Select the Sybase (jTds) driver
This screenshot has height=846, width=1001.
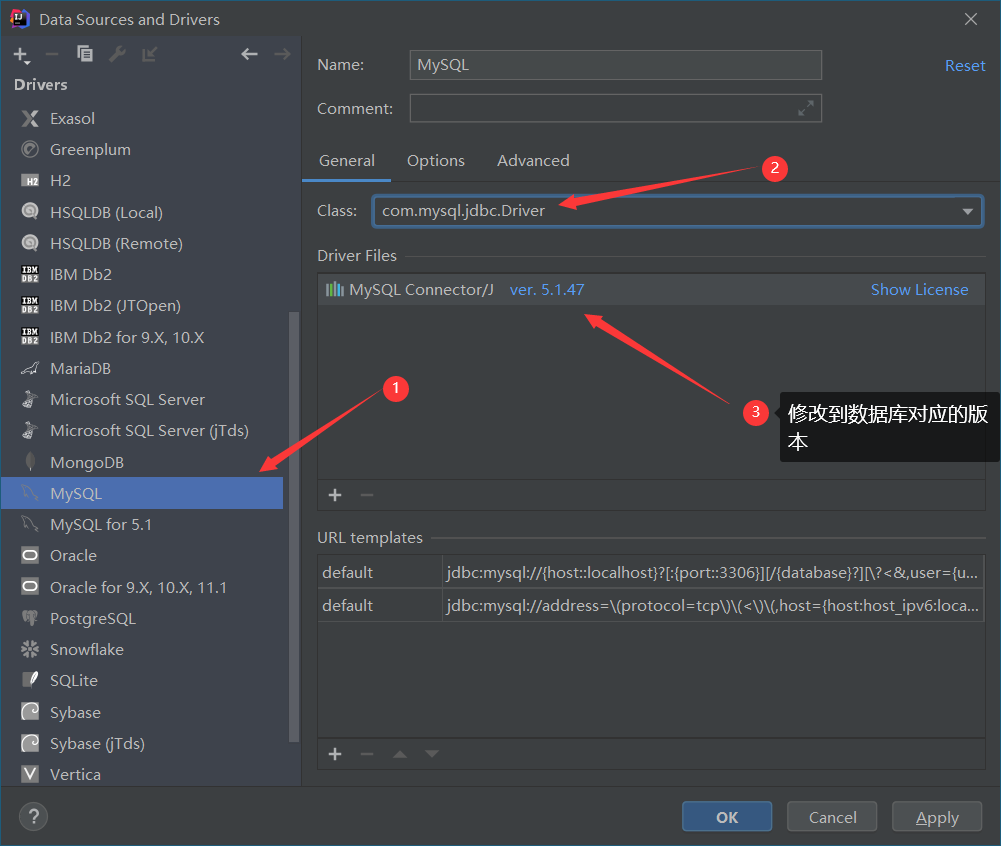click(142, 743)
